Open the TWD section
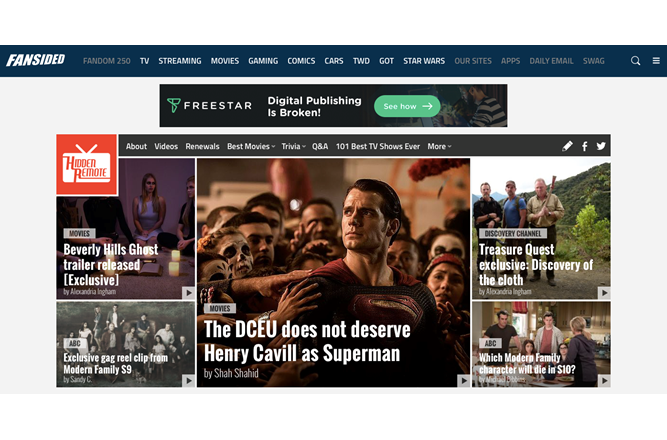Viewport: 667px width, 440px height. pyautogui.click(x=361, y=61)
